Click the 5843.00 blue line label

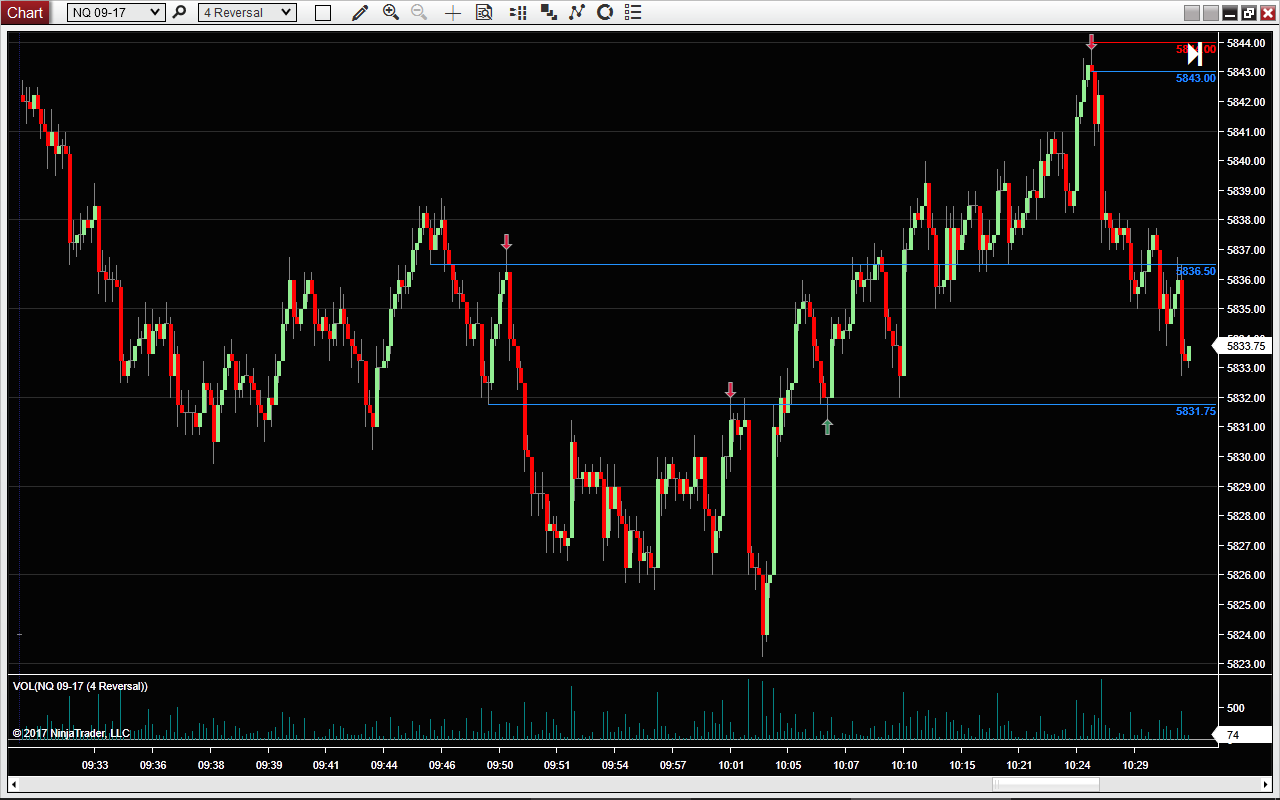click(1196, 78)
